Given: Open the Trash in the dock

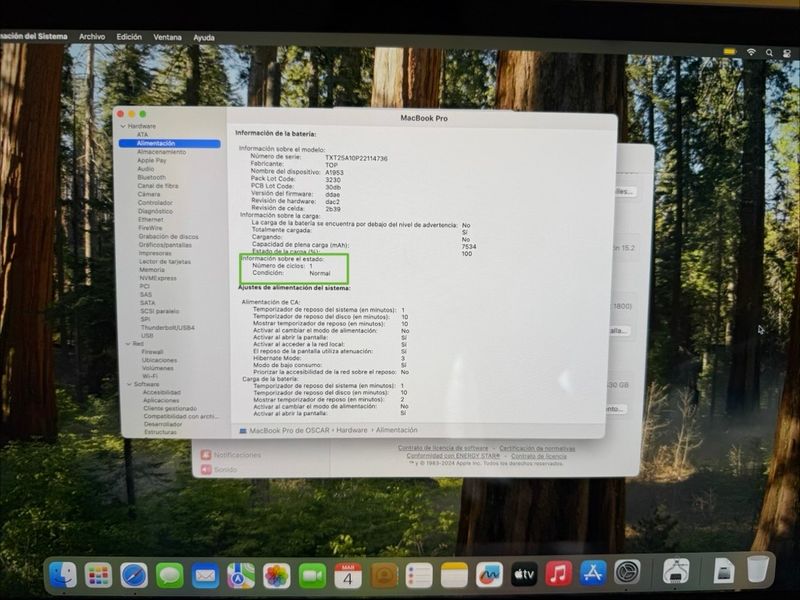Looking at the screenshot, I should [757, 568].
